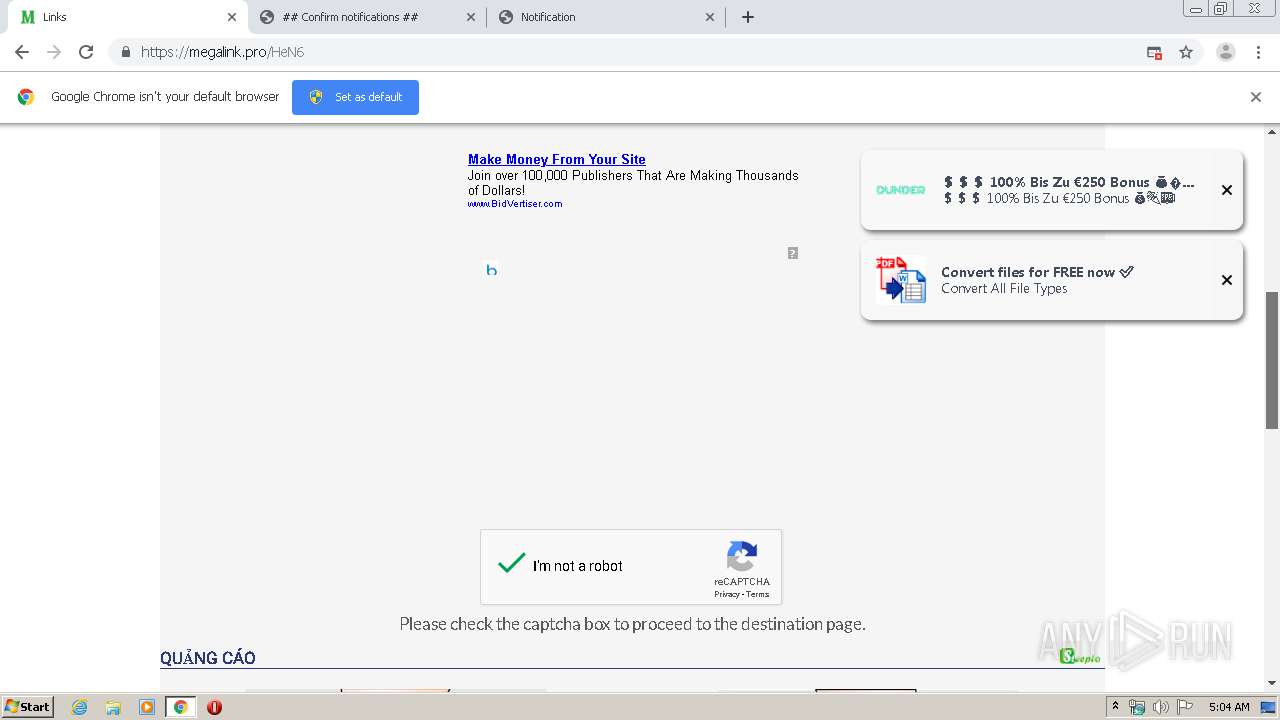Toggle the I'm not a robot checkbox
This screenshot has width=1280, height=720.
tap(512, 564)
